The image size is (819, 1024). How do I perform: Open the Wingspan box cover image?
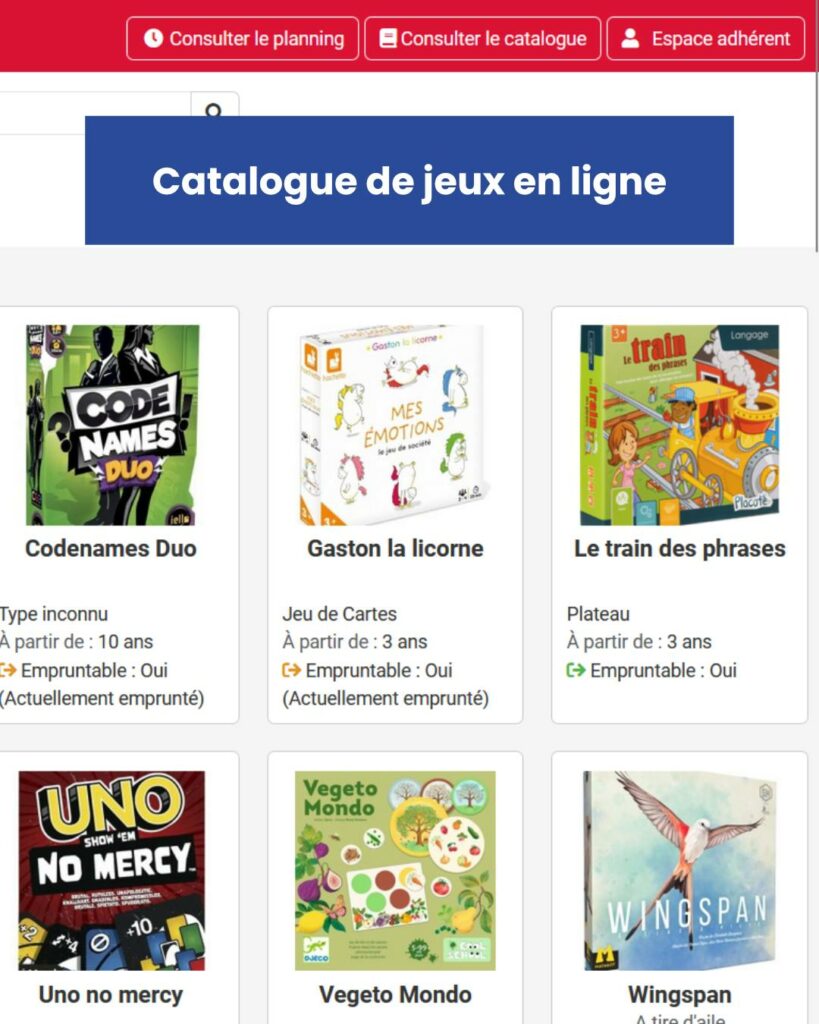pos(679,870)
